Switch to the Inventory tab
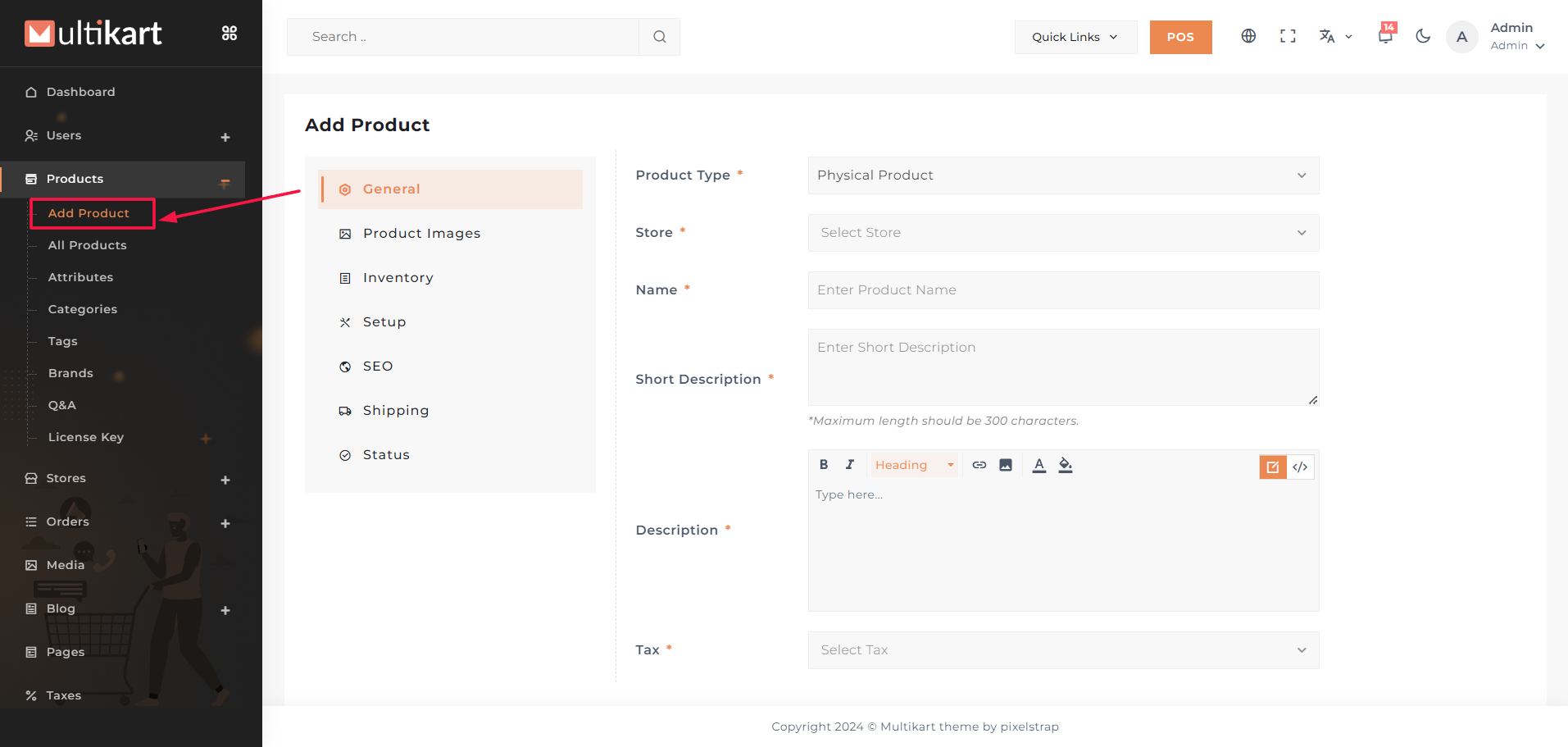Image resolution: width=1568 pixels, height=747 pixels. (x=398, y=278)
